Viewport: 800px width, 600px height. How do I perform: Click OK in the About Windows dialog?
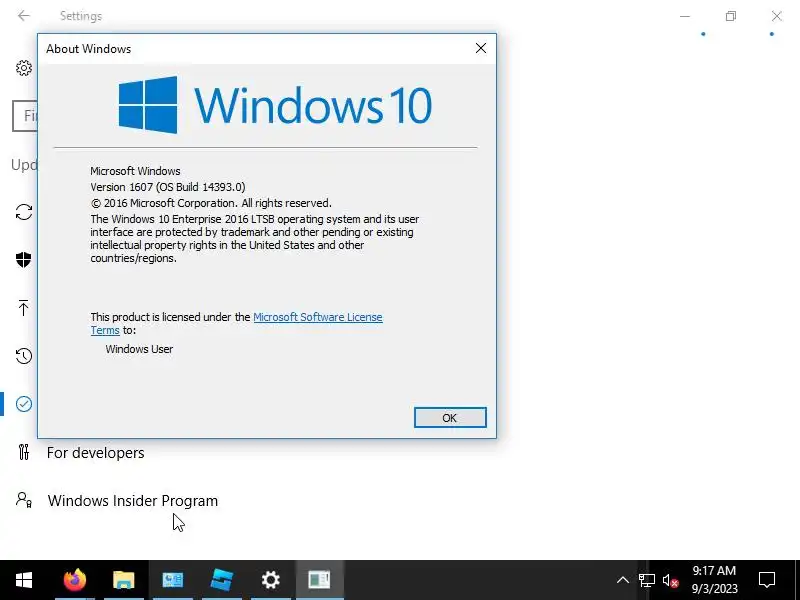[x=450, y=418]
